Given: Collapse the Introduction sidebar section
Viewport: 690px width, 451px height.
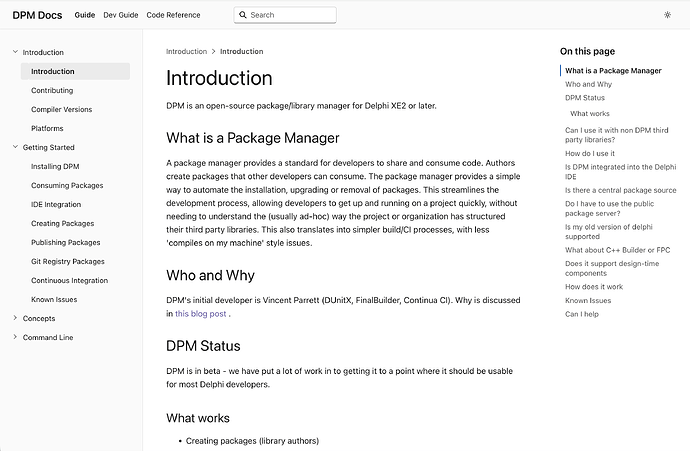Looking at the screenshot, I should pos(15,52).
